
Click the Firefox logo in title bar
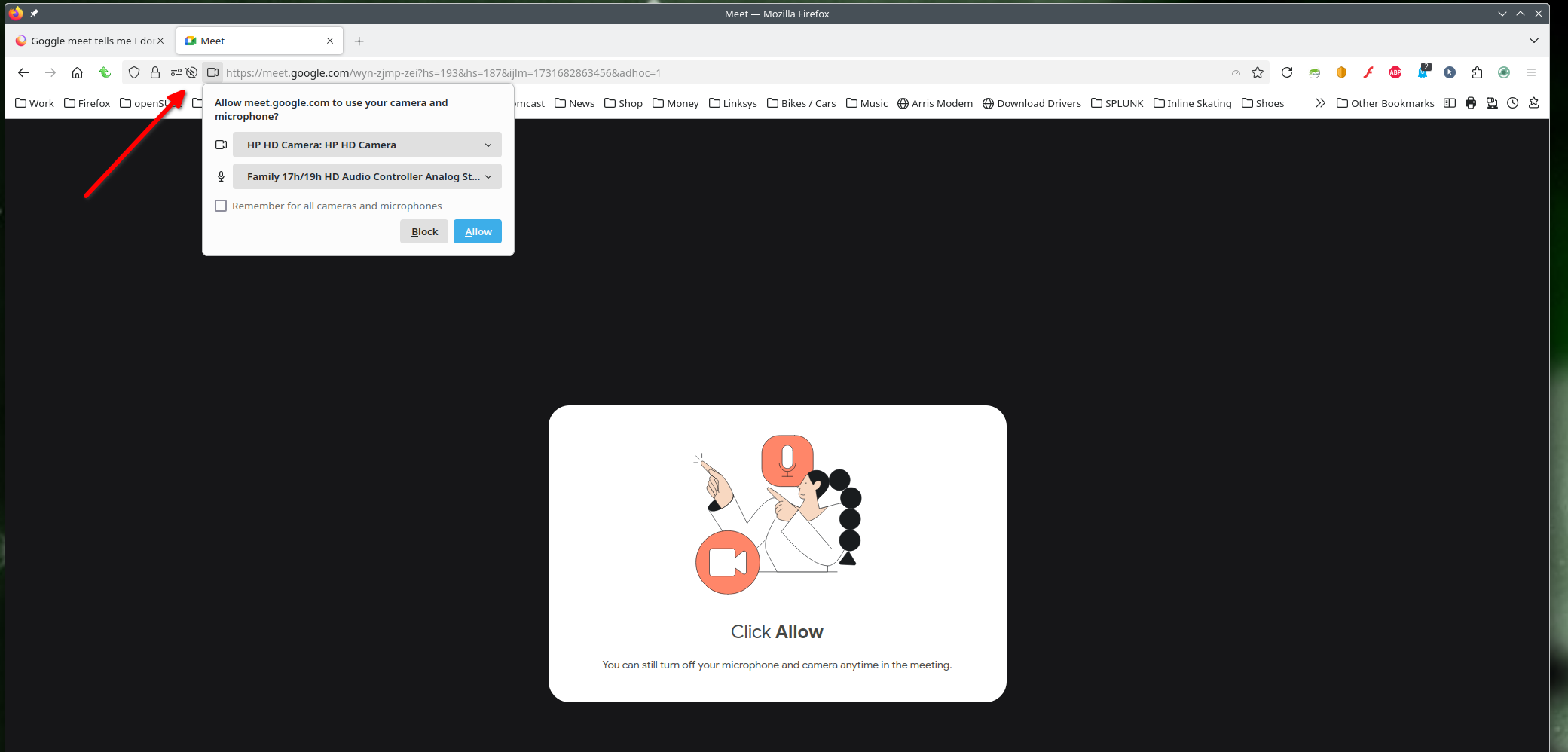point(16,13)
